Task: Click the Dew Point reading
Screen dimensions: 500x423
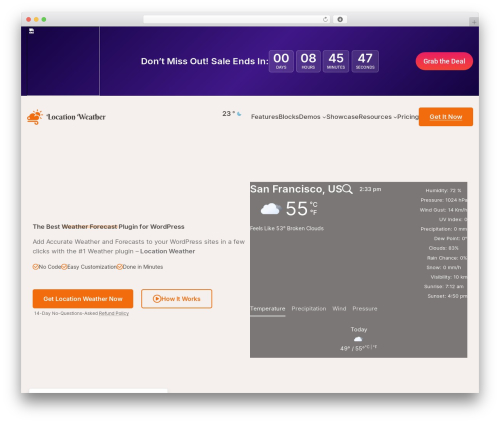Action: pyautogui.click(x=450, y=239)
